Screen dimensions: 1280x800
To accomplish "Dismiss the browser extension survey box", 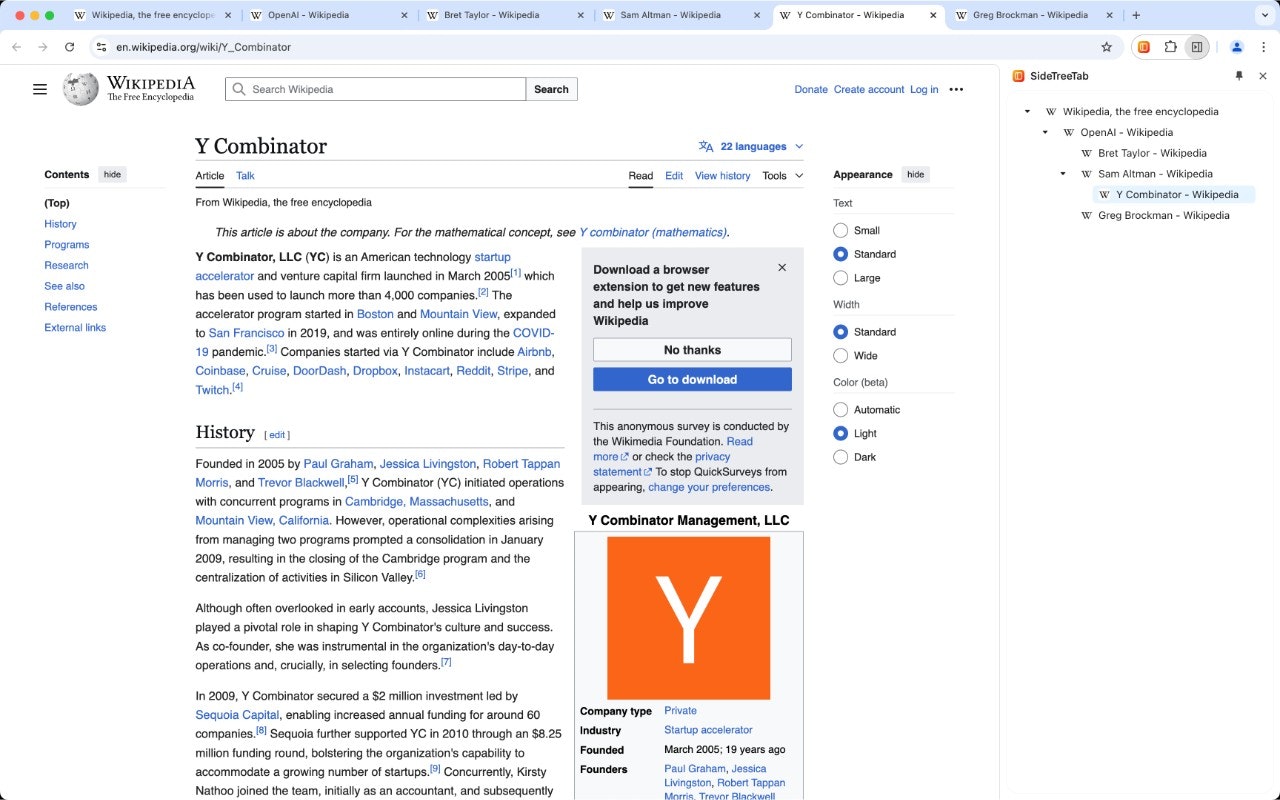I will tap(782, 267).
